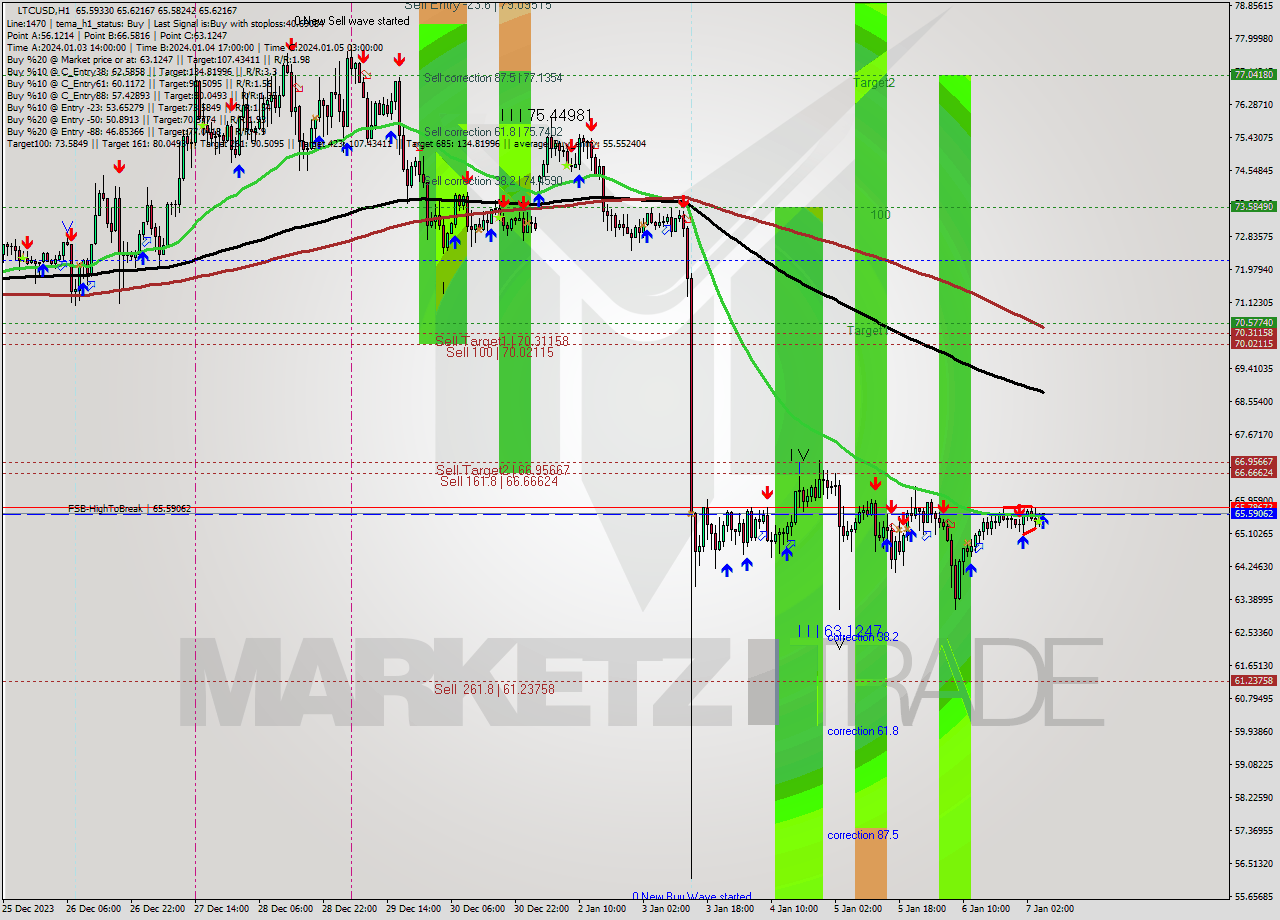Click the 60.79495 price axis label
The width and height of the screenshot is (1280, 920).
[1254, 698]
